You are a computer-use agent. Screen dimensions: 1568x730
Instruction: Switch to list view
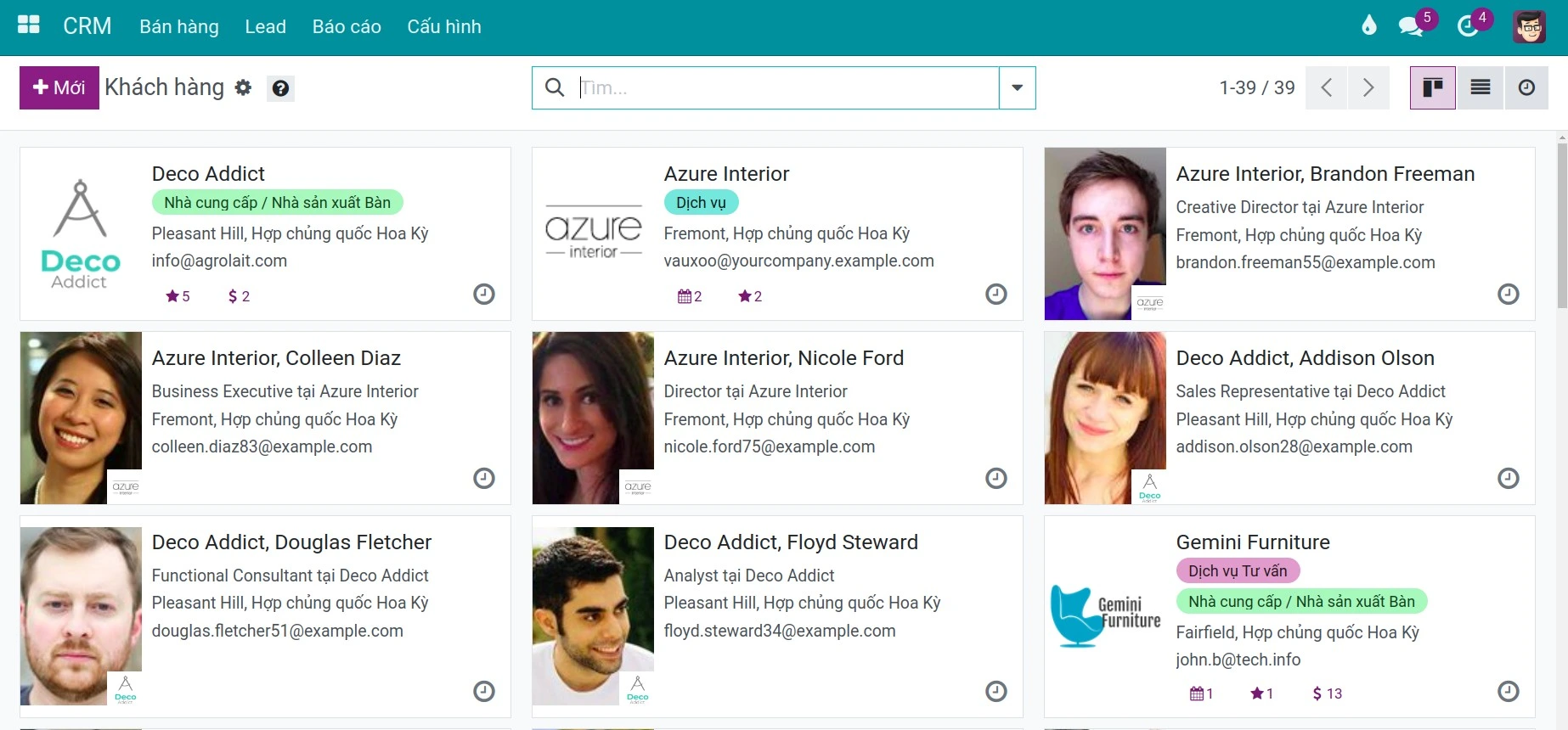click(1481, 87)
